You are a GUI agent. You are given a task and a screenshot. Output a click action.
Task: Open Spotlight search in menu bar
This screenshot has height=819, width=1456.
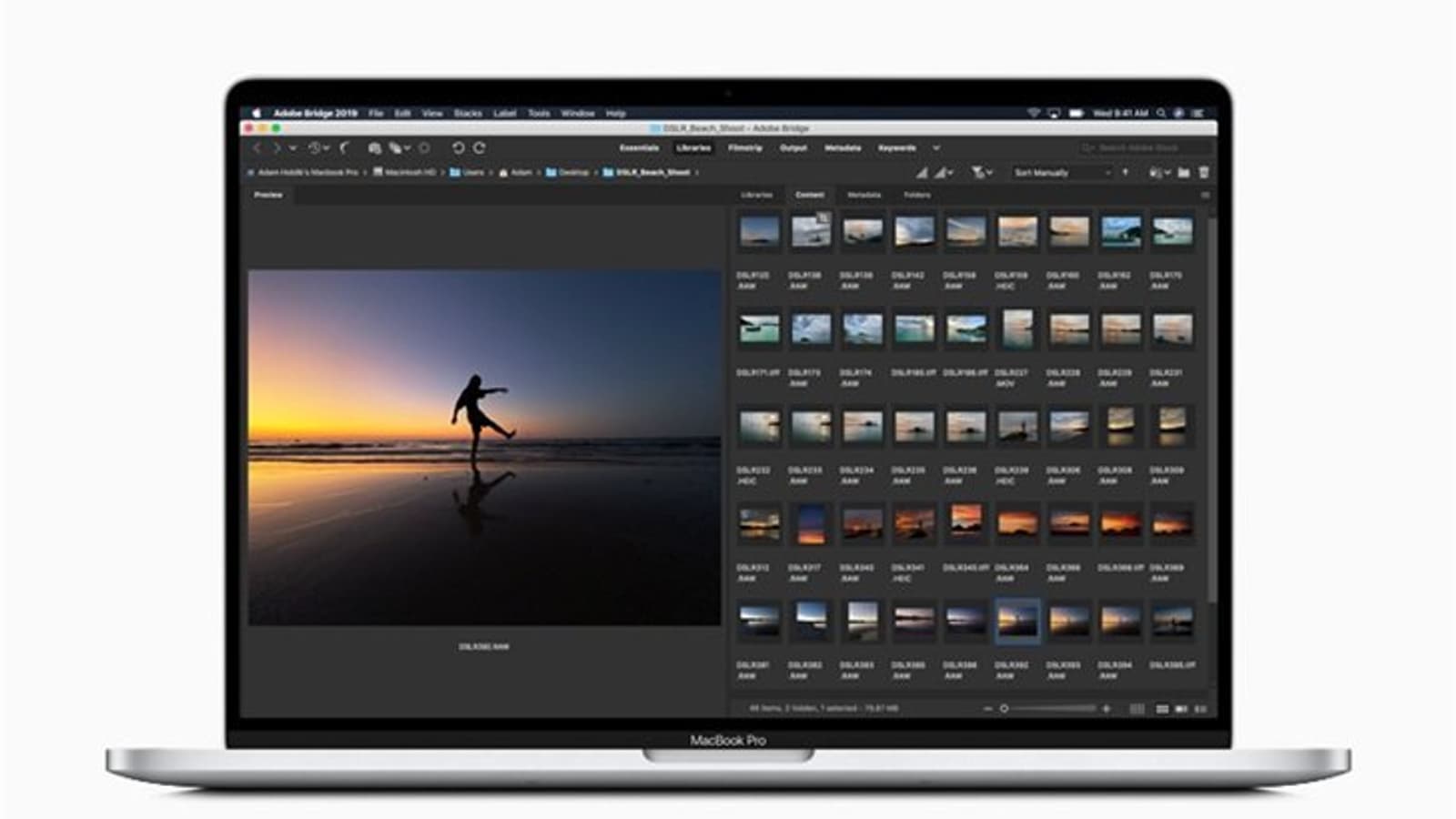click(1161, 113)
